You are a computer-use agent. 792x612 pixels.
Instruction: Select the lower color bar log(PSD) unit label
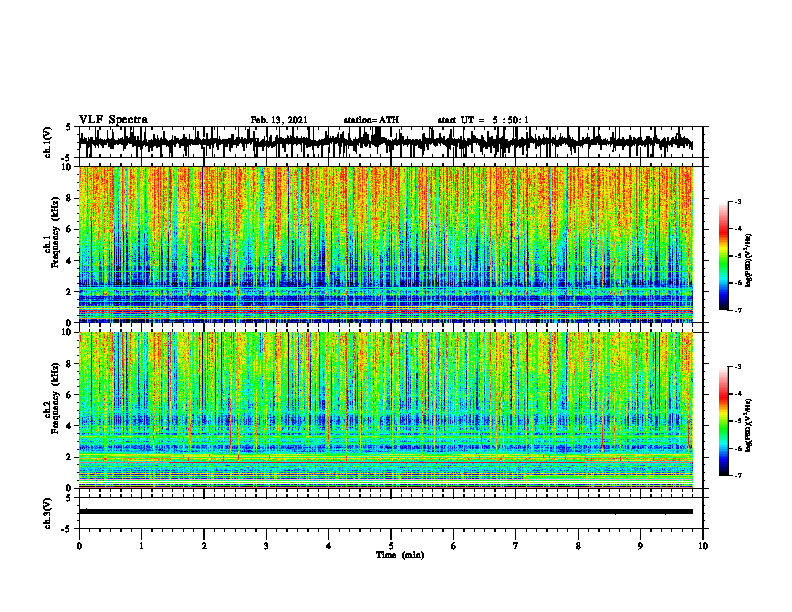tap(749, 426)
